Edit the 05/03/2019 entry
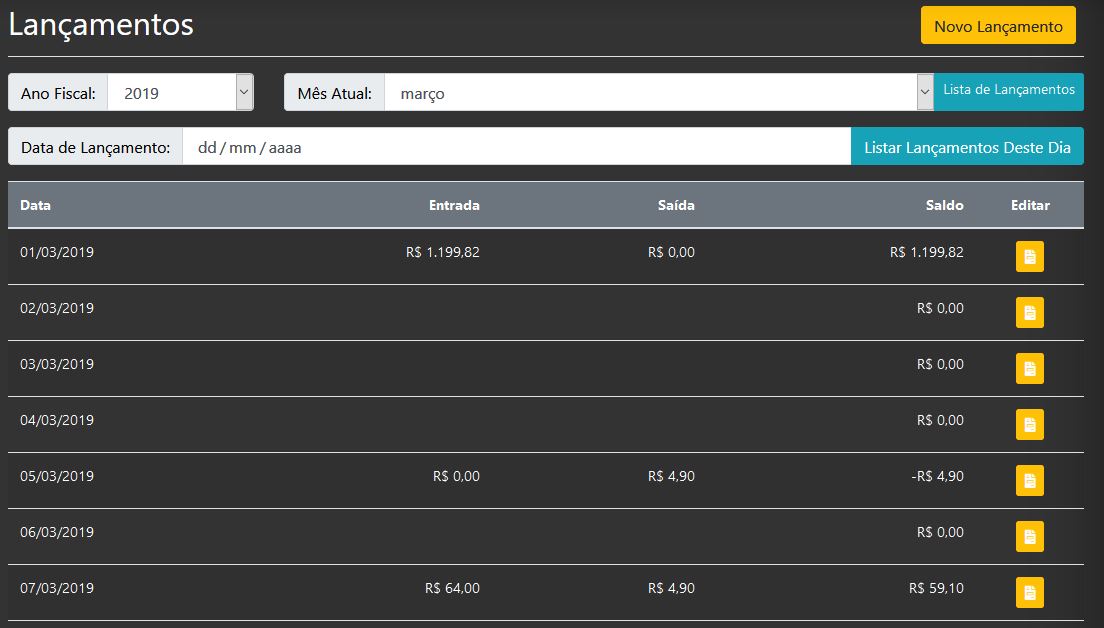Screen dimensions: 1104x628 coord(1029,481)
